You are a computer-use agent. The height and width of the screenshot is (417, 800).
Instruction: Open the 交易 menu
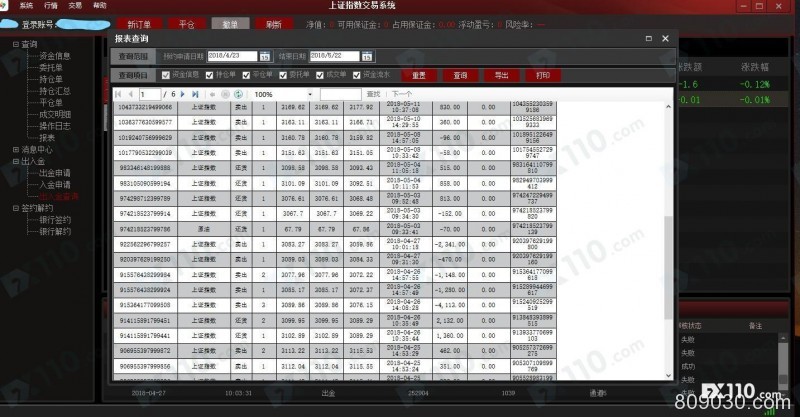tap(75, 6)
